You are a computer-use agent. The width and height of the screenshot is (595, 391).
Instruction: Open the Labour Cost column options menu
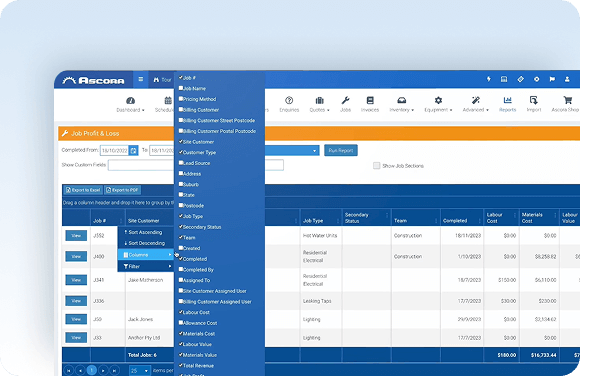click(x=515, y=215)
